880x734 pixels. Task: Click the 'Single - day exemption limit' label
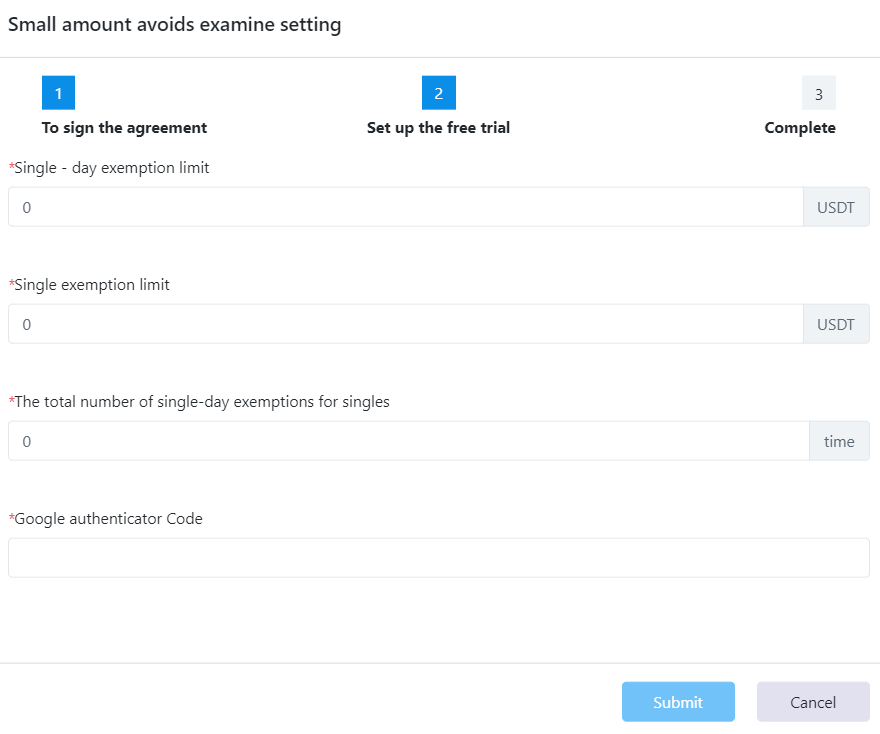(x=109, y=168)
